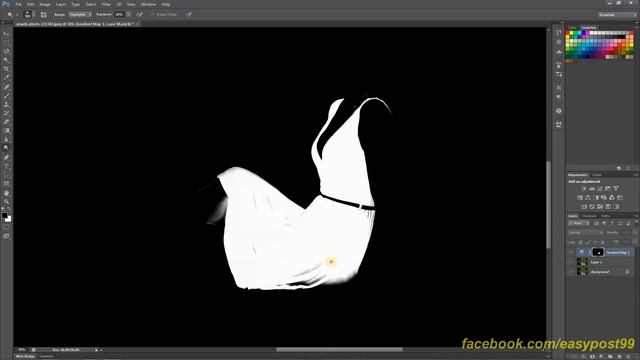Select the Pen tool
640x360 pixels.
[6, 158]
